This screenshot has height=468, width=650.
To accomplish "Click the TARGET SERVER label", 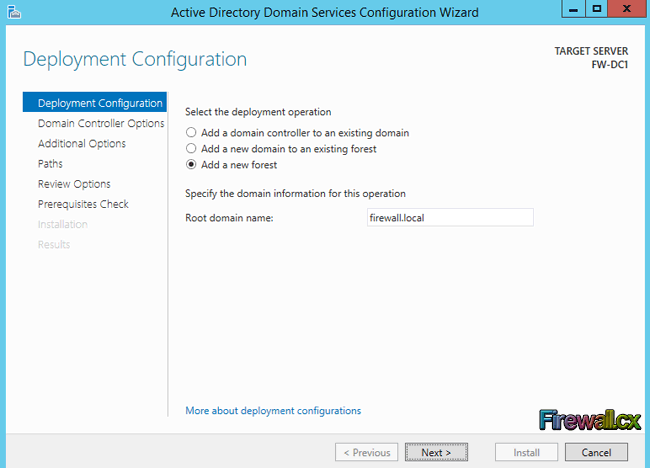I will tap(592, 51).
